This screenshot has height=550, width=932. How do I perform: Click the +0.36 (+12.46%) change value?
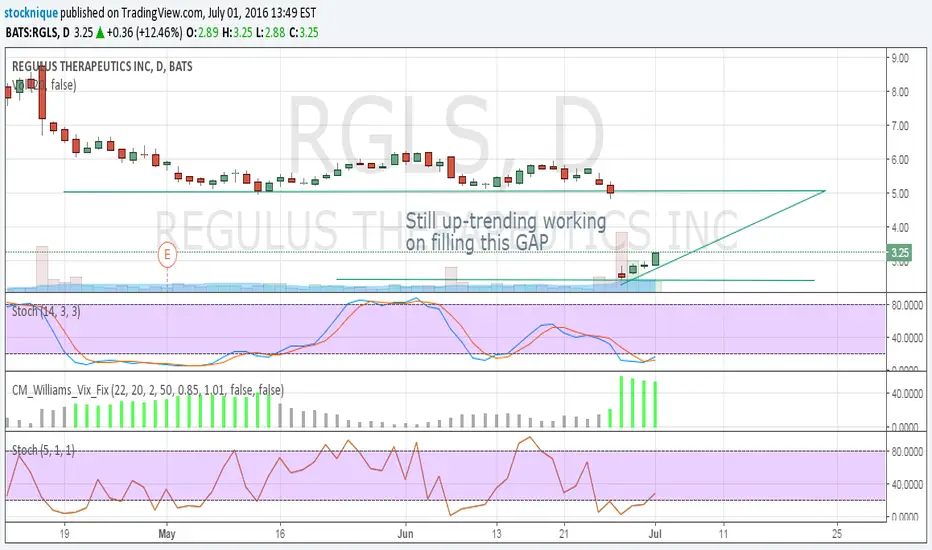pyautogui.click(x=144, y=33)
